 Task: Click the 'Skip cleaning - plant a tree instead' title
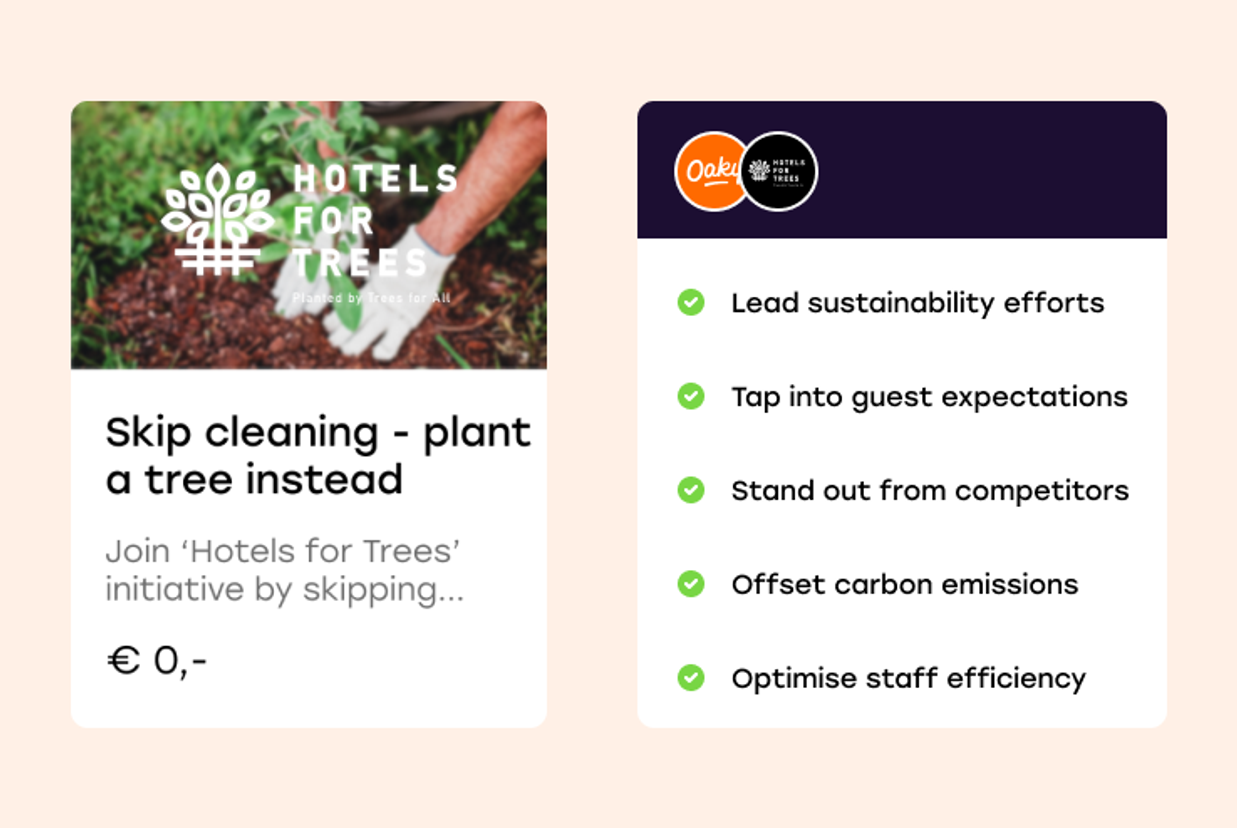click(318, 455)
